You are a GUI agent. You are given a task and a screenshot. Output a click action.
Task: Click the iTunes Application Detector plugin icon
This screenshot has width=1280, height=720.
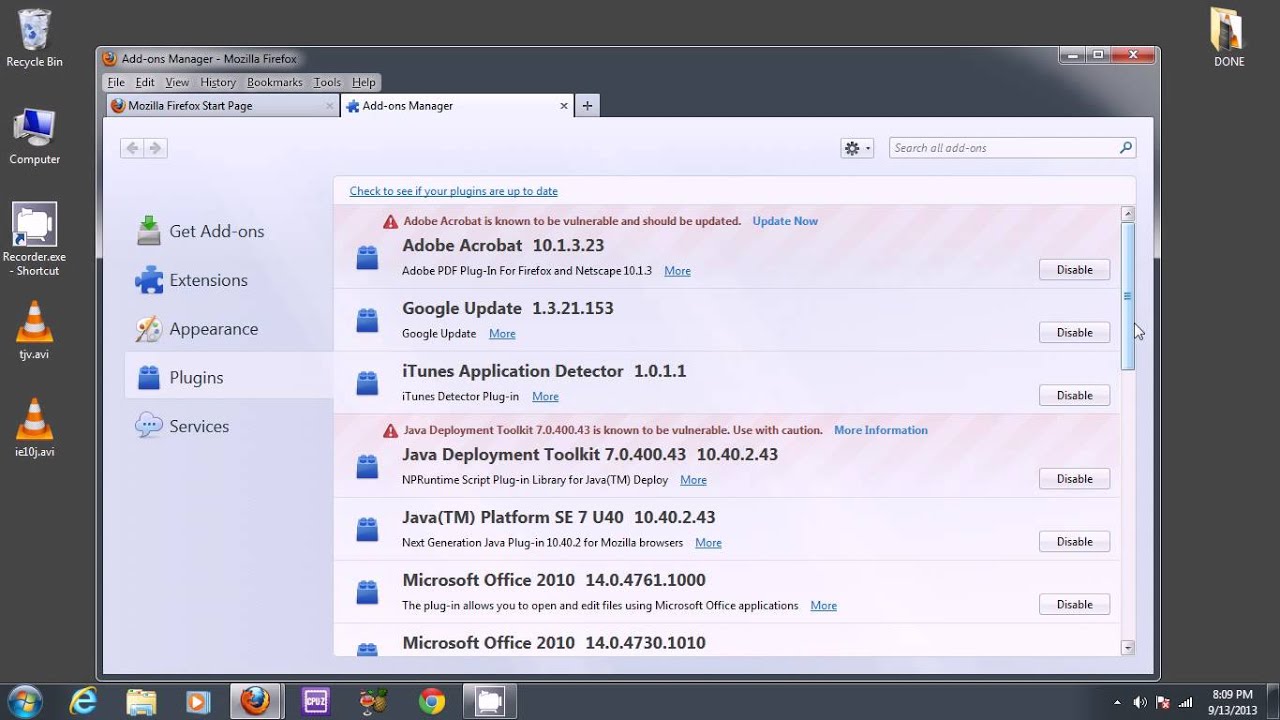point(367,383)
